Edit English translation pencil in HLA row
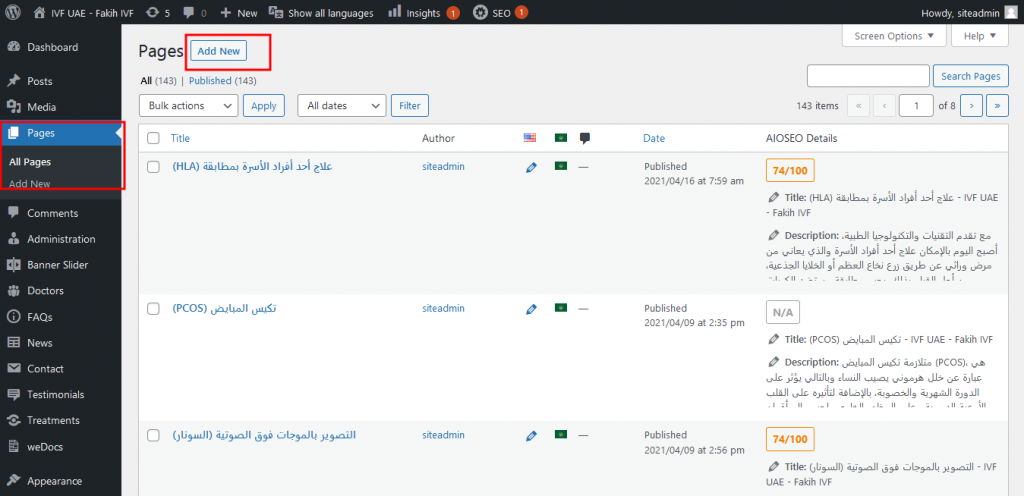This screenshot has height=496, width=1024. (531, 167)
